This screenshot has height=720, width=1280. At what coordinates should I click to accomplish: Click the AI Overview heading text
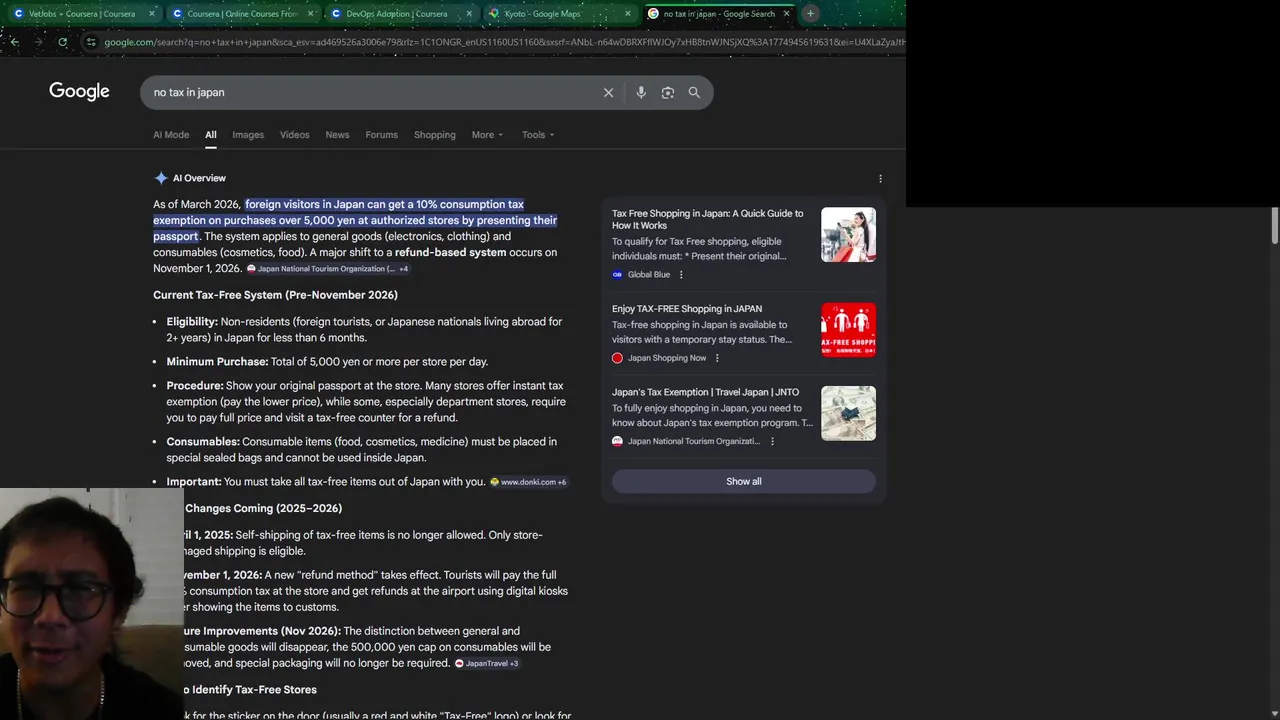[x=199, y=178]
